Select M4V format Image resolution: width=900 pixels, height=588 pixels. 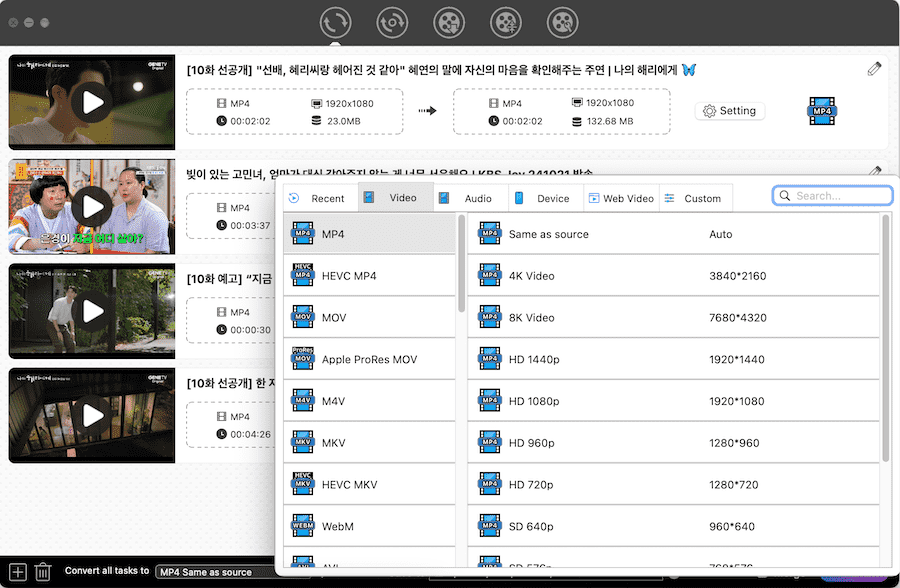tap(369, 401)
